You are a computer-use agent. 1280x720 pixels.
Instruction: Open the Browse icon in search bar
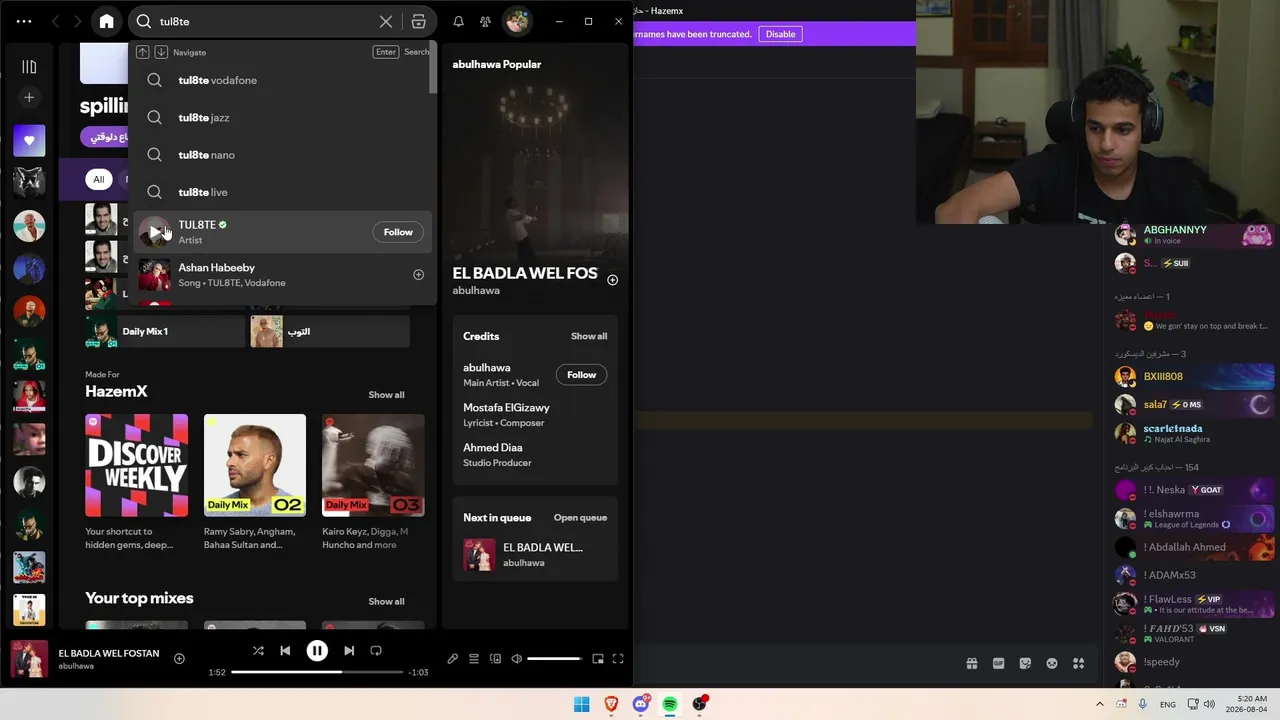418,21
